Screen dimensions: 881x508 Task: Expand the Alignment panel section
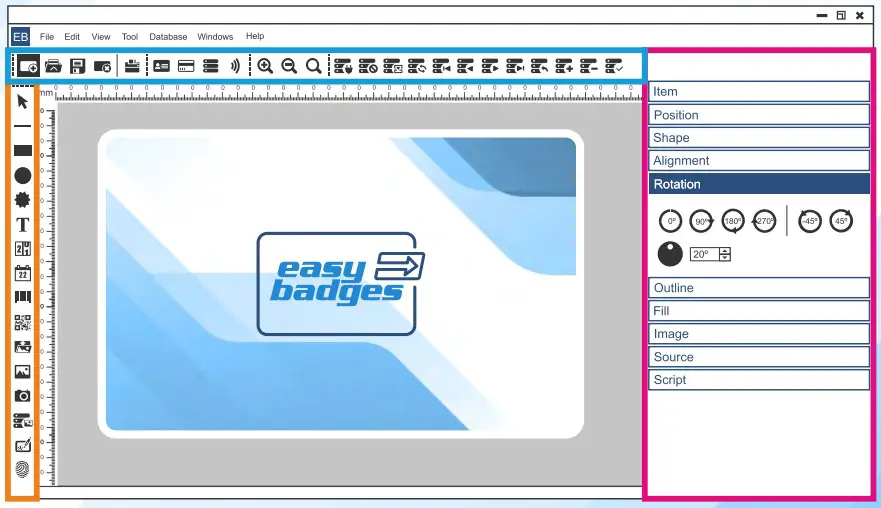point(759,161)
